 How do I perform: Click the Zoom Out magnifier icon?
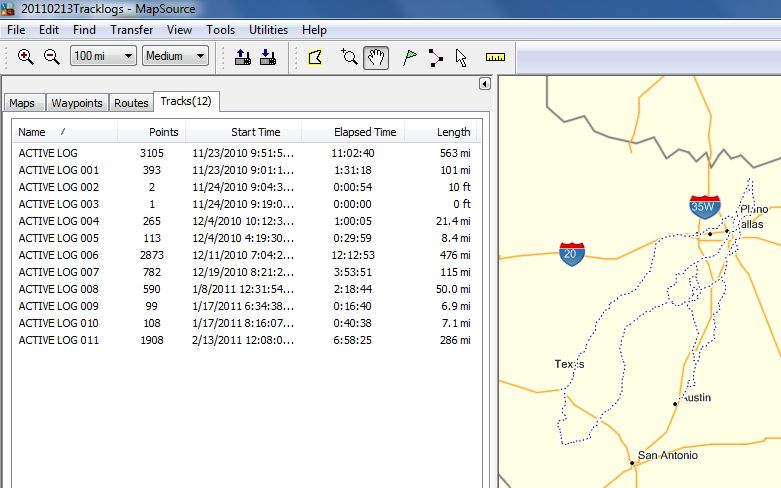(x=51, y=57)
